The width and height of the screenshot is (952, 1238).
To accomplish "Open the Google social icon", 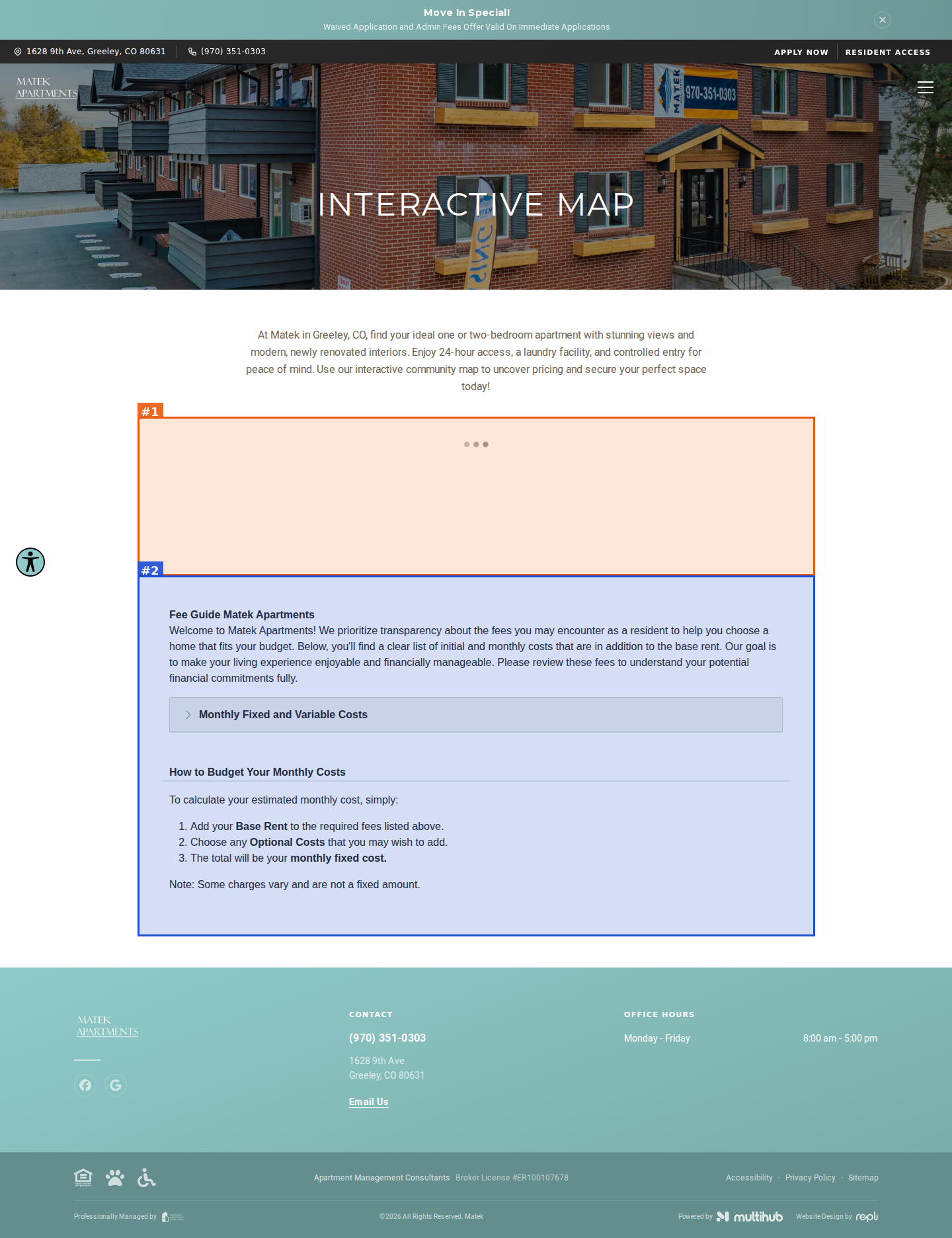I will pos(116,1085).
